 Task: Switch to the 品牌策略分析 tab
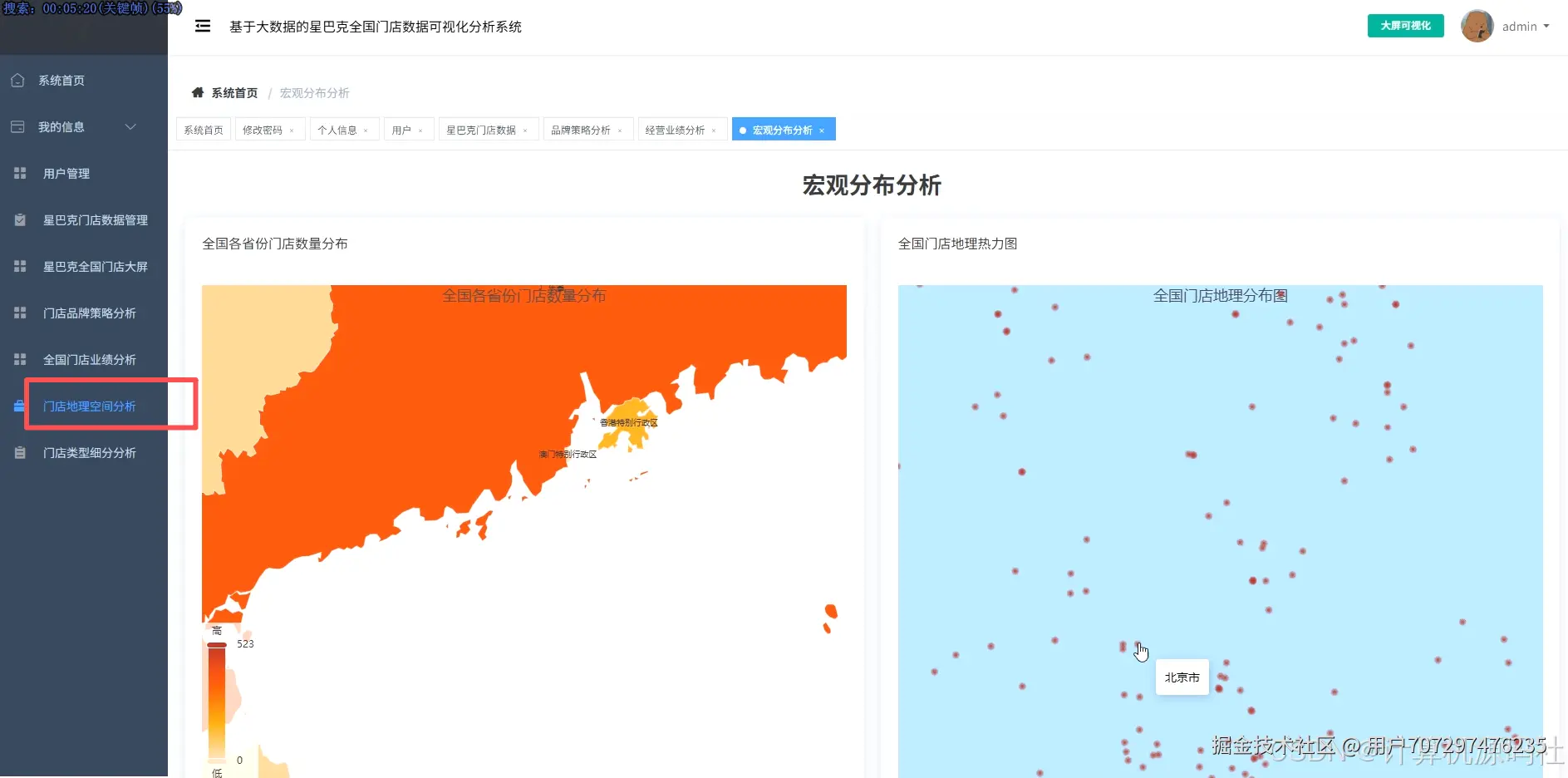click(582, 129)
